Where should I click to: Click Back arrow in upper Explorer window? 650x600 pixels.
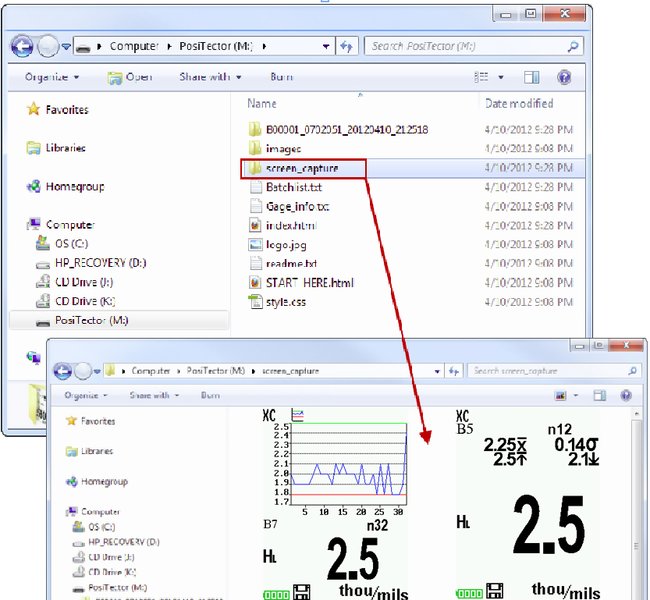click(x=23, y=46)
